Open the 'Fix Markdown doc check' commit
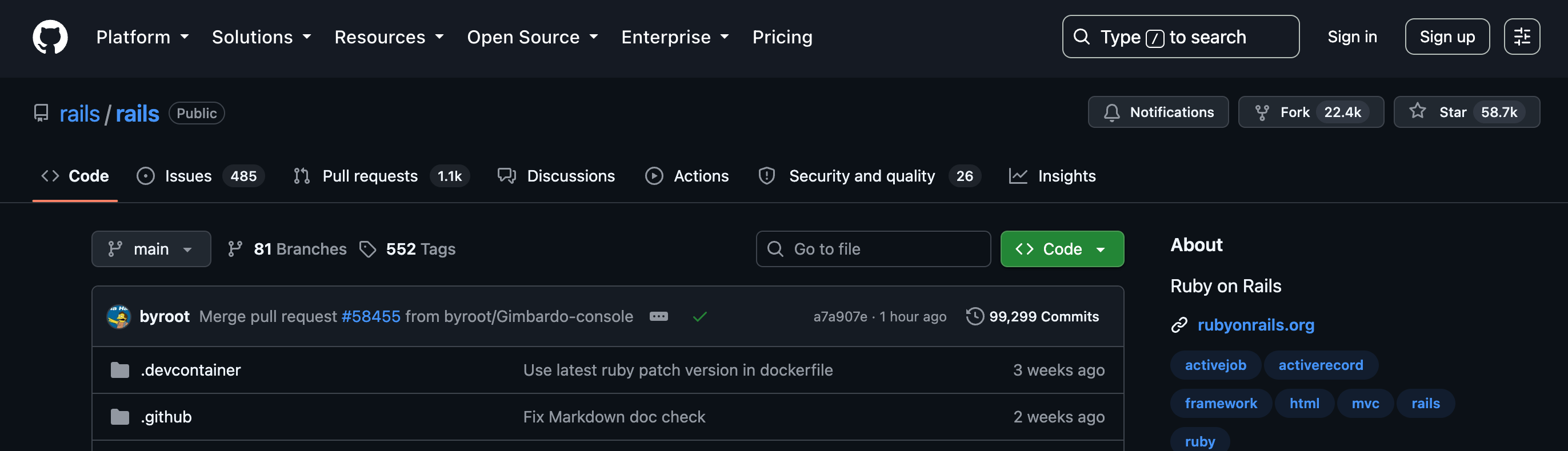Screen dimensions: 1568x451 click(x=614, y=417)
